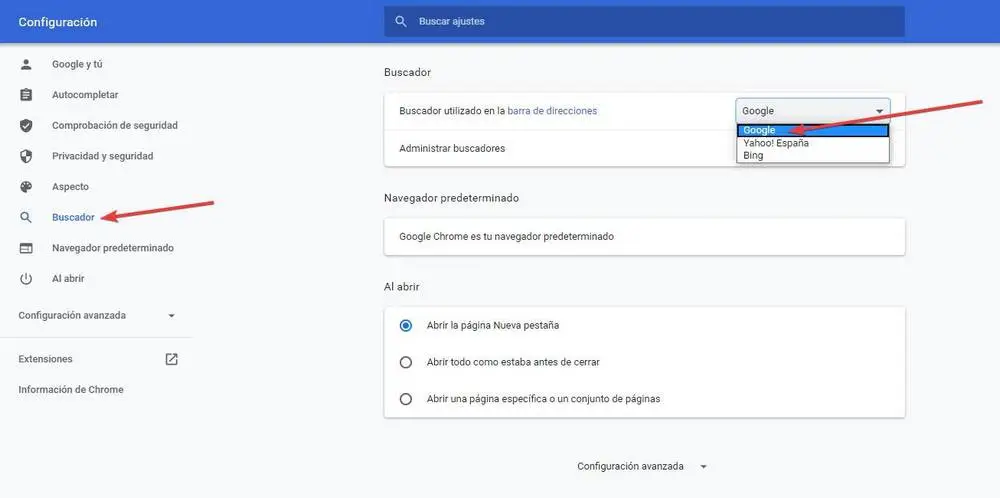
Task: Click the Al abrir power icon
Action: (26, 278)
